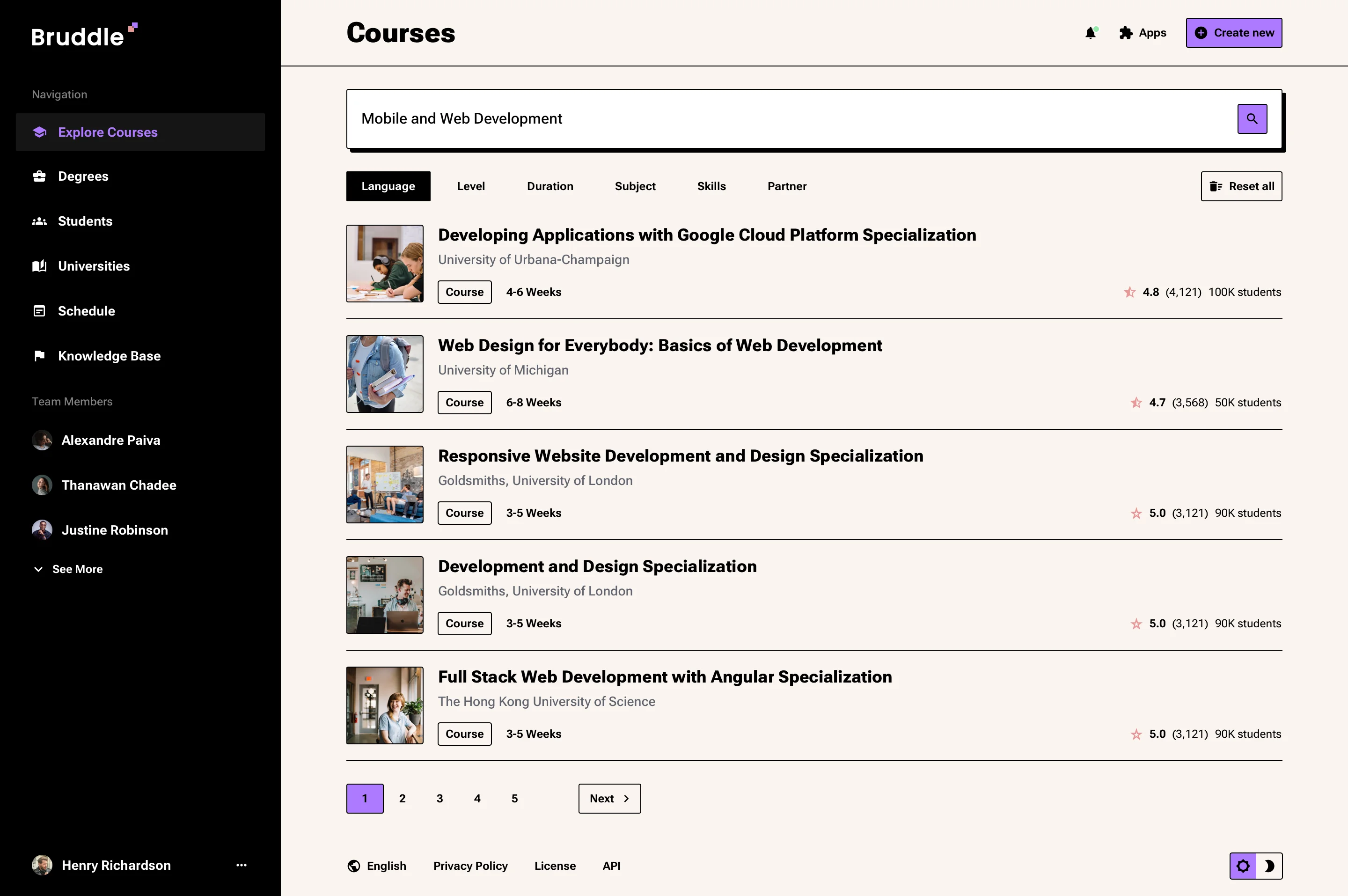
Task: Open notifications via the bell icon
Action: [1092, 33]
